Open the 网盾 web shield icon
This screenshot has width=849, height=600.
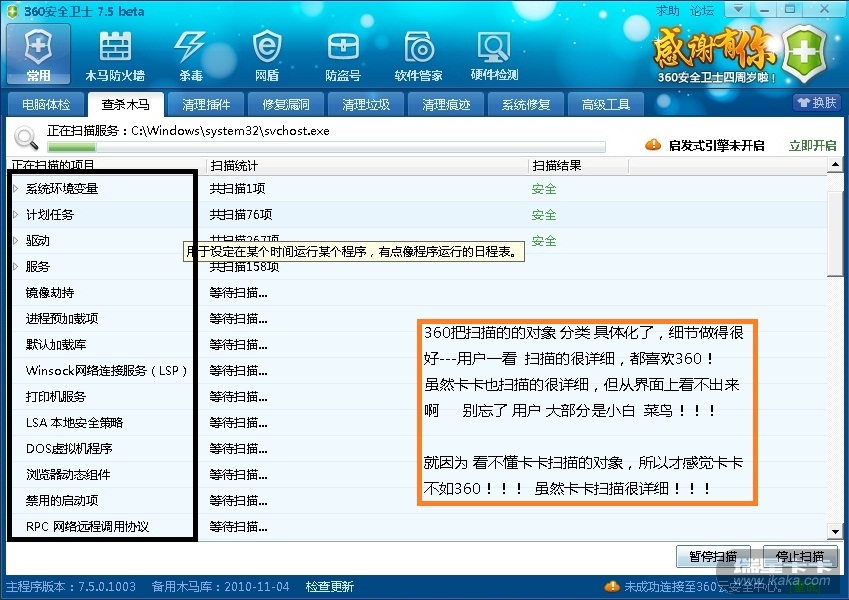tap(267, 54)
